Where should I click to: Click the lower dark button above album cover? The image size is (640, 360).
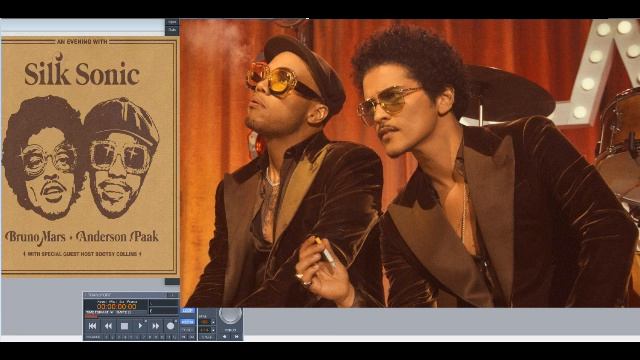pyautogui.click(x=172, y=30)
